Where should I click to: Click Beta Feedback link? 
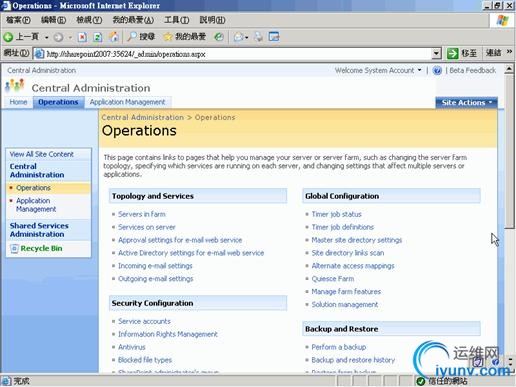[473, 71]
